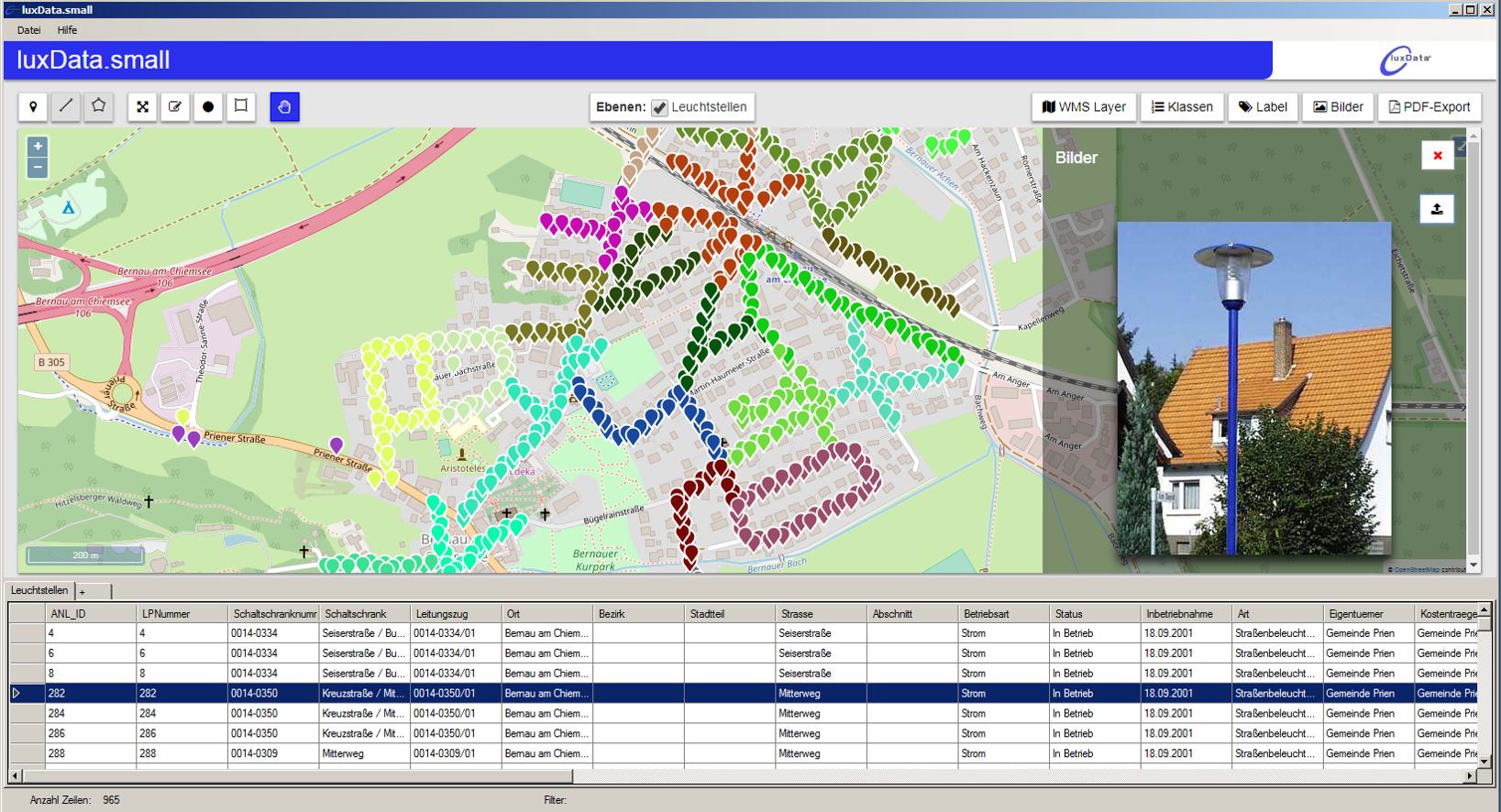Activate the blue hand pan tool

coord(284,107)
